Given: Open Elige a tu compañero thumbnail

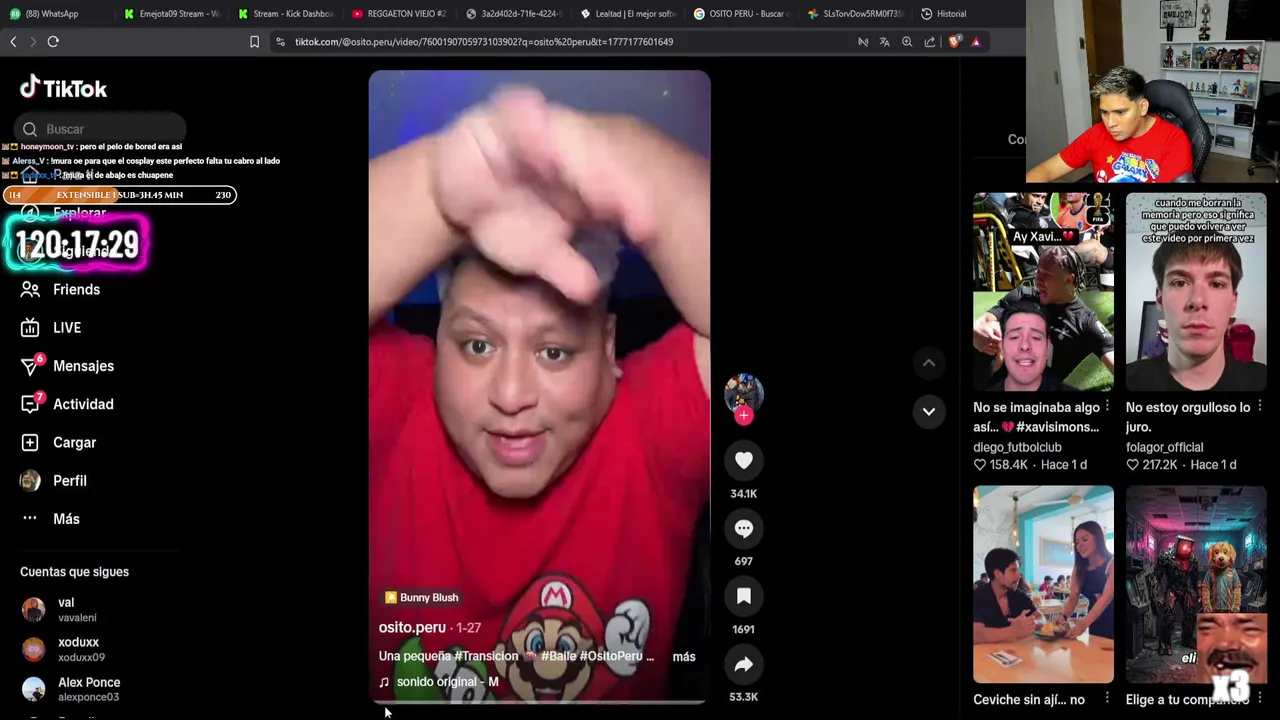Looking at the screenshot, I should [x=1196, y=584].
